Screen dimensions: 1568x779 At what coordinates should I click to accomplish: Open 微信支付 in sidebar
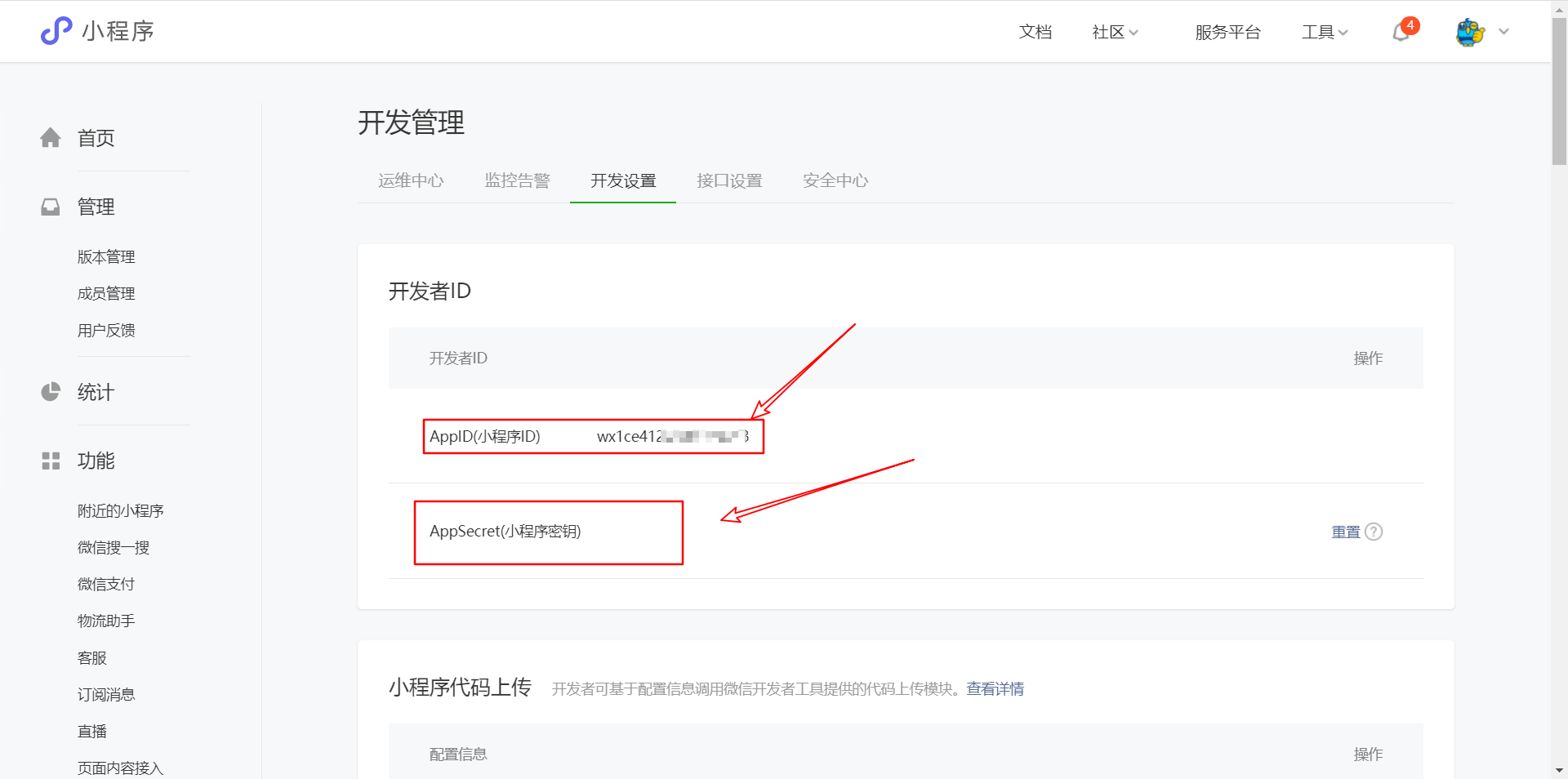coord(106,584)
